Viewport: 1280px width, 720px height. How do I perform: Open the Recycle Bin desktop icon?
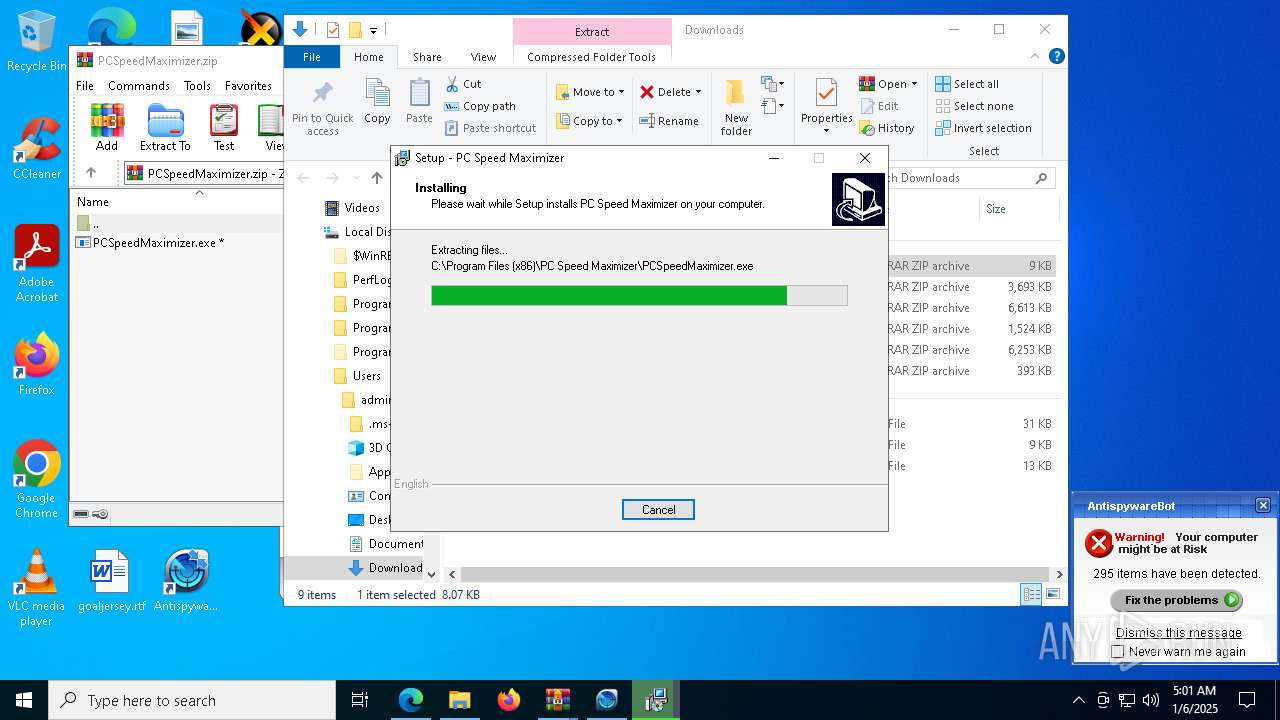(x=37, y=42)
